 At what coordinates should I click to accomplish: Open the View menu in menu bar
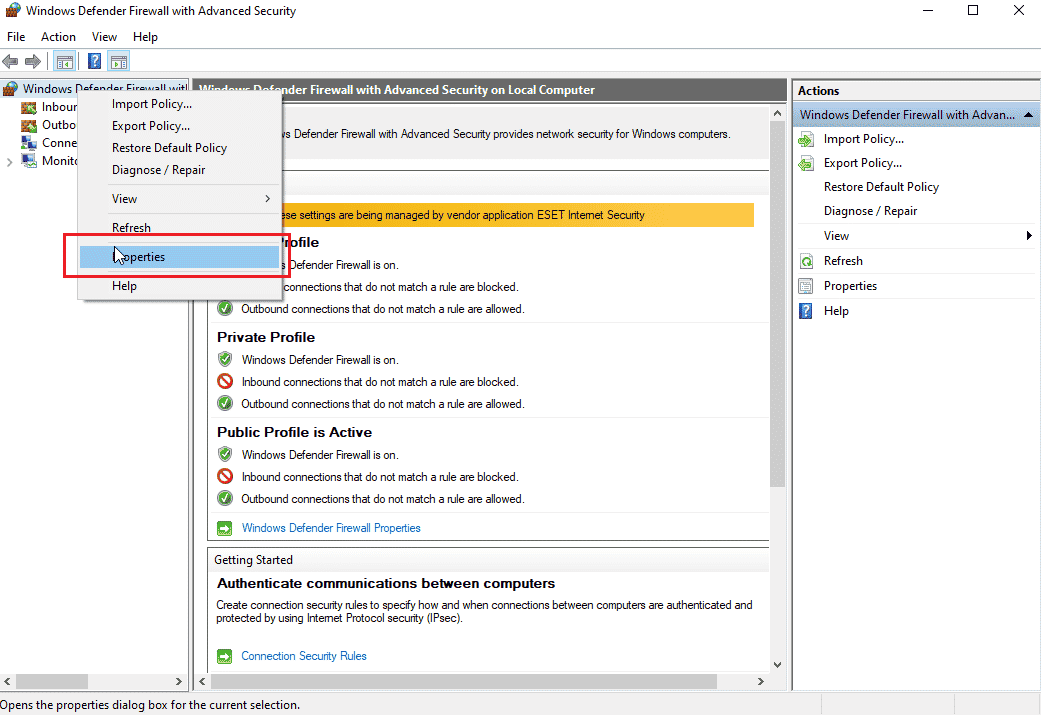point(104,37)
